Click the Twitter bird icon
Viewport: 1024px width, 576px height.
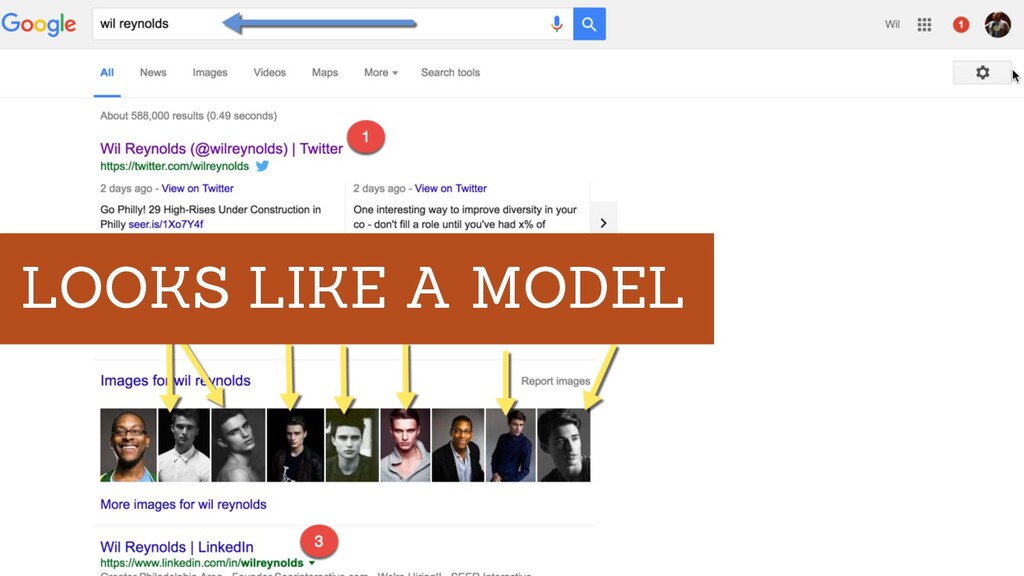point(263,166)
